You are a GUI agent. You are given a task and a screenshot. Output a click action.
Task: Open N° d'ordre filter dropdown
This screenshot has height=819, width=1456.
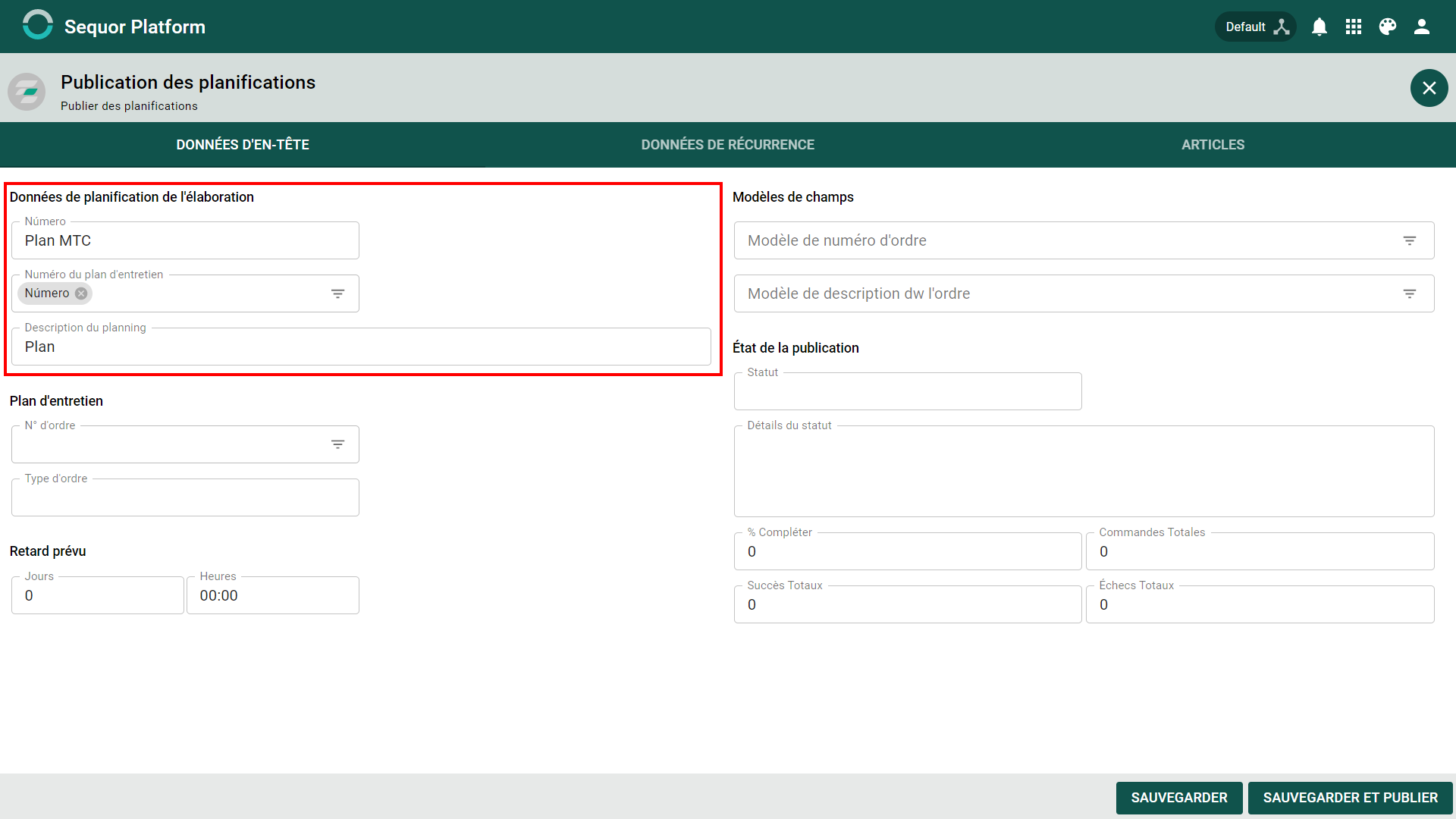(x=338, y=444)
